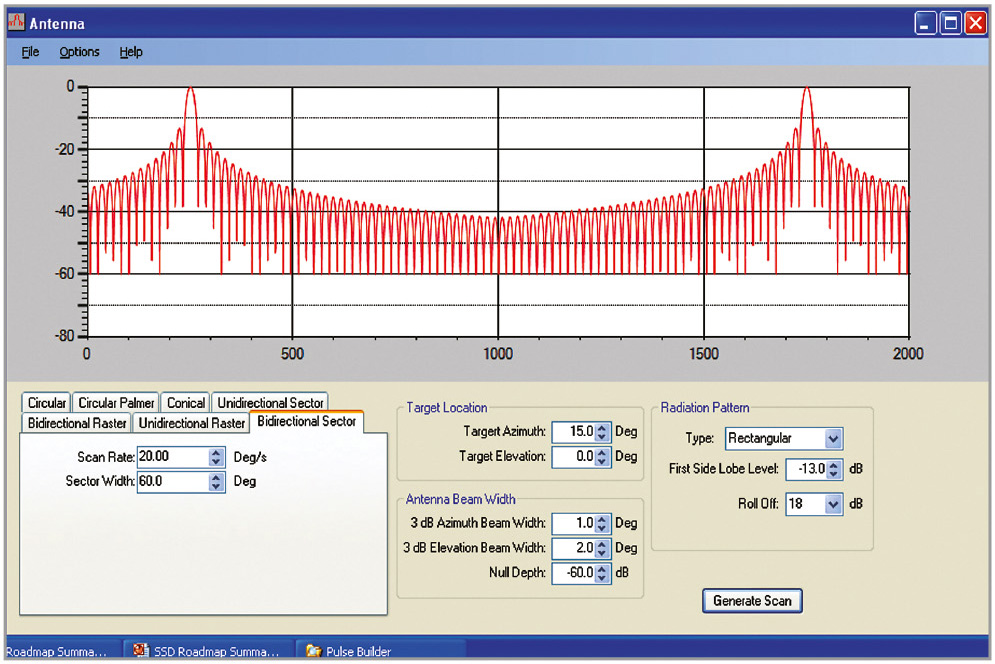This screenshot has height=664, width=995.
Task: Click the Target Elevation input field
Action: click(x=573, y=457)
